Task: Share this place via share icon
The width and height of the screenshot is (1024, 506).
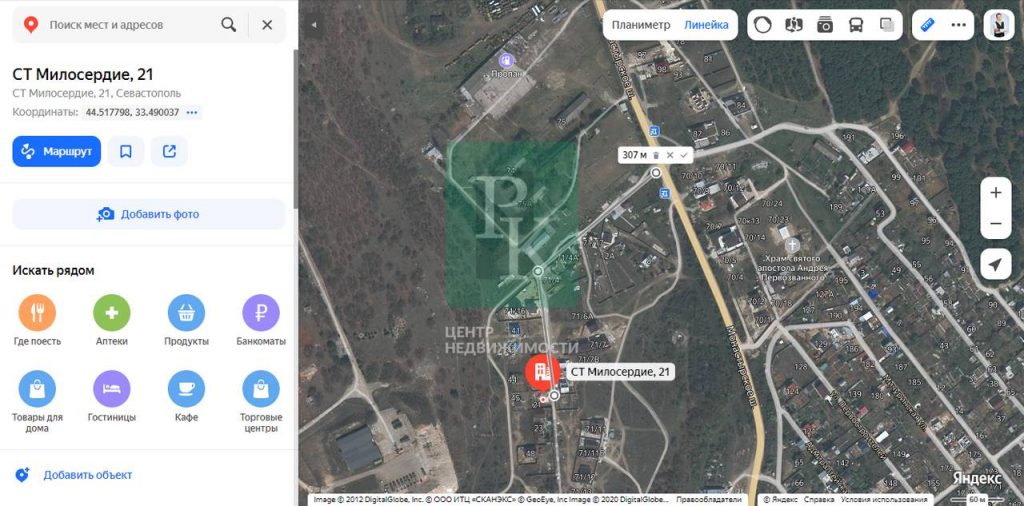Action: pos(169,151)
